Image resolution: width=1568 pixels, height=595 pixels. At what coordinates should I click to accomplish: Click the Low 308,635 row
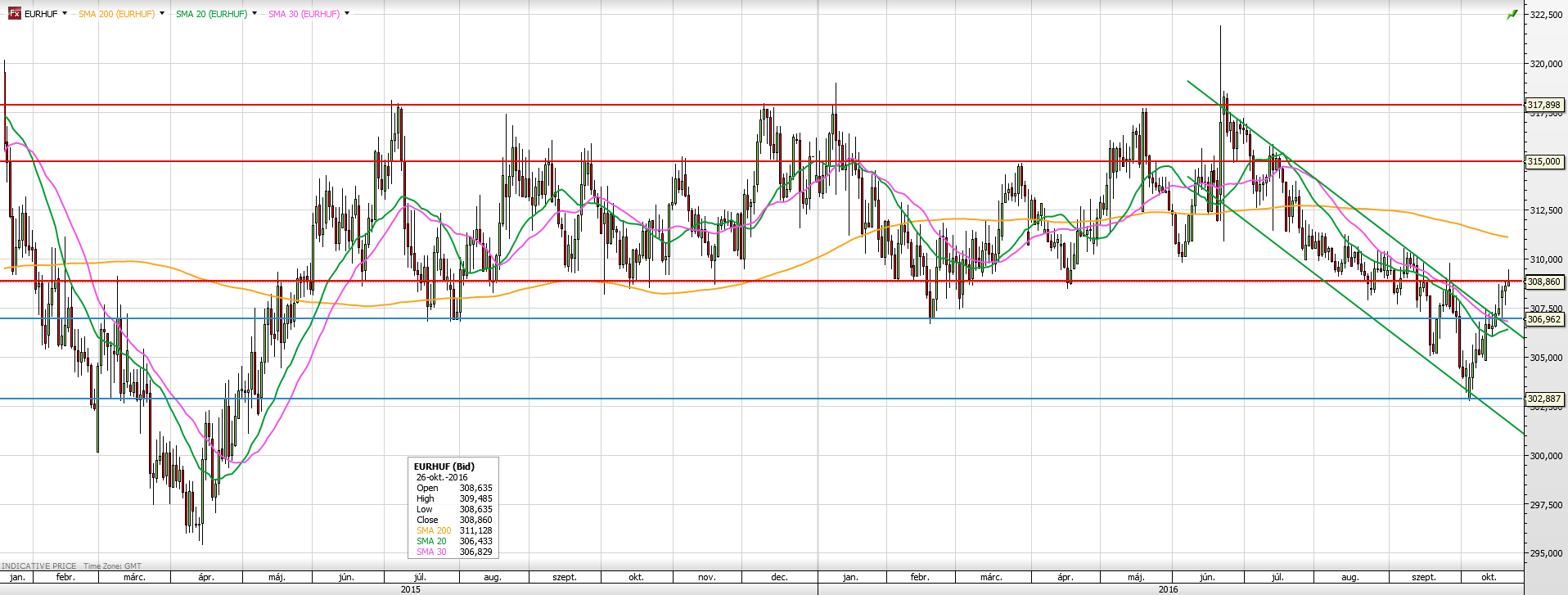pos(454,509)
